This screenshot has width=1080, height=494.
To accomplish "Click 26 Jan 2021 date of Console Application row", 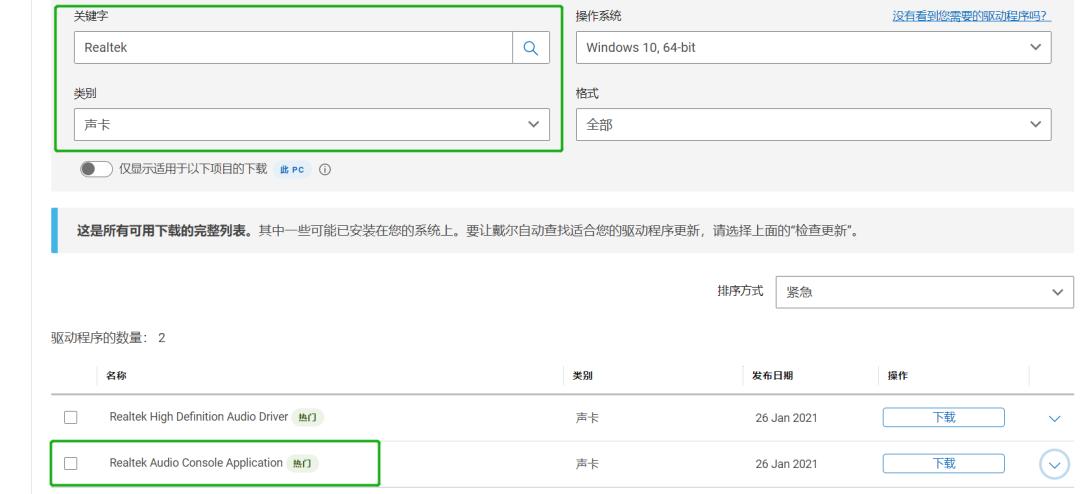I will [786, 464].
